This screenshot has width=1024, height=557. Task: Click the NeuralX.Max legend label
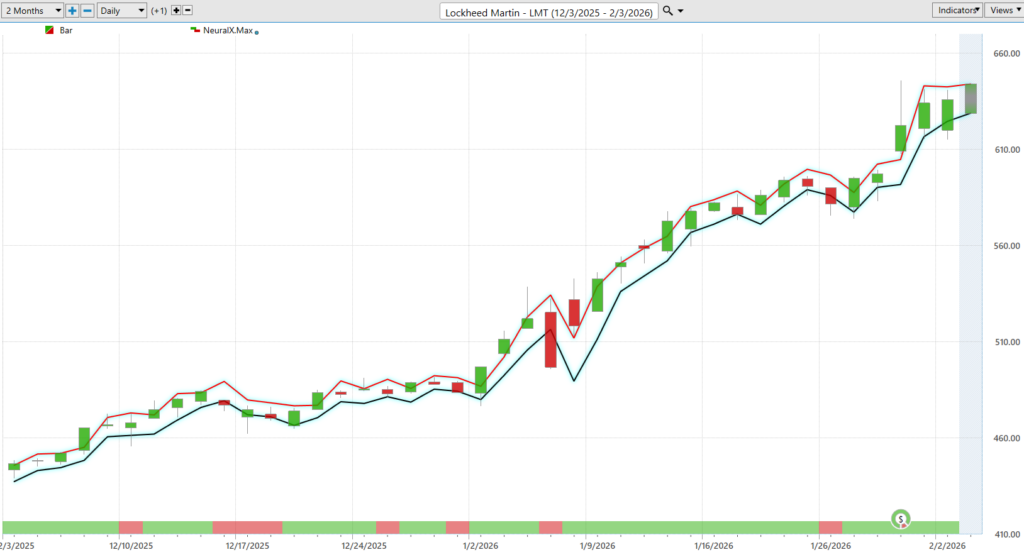pos(227,30)
